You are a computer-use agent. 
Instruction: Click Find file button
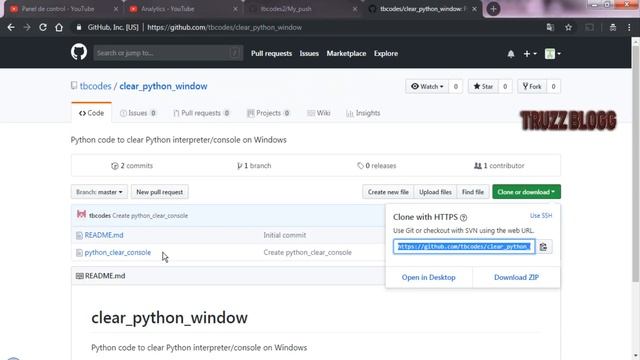click(x=473, y=192)
